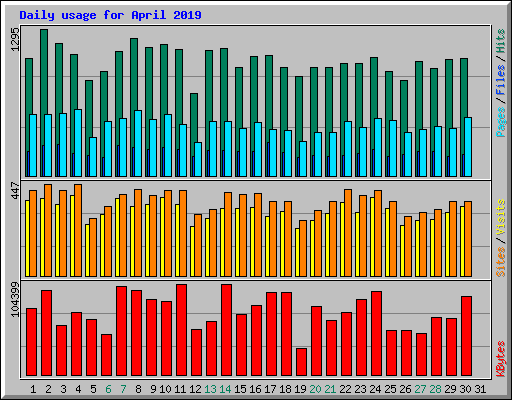Select the orange visits bar for day 4
The image size is (512, 400).
click(78, 230)
